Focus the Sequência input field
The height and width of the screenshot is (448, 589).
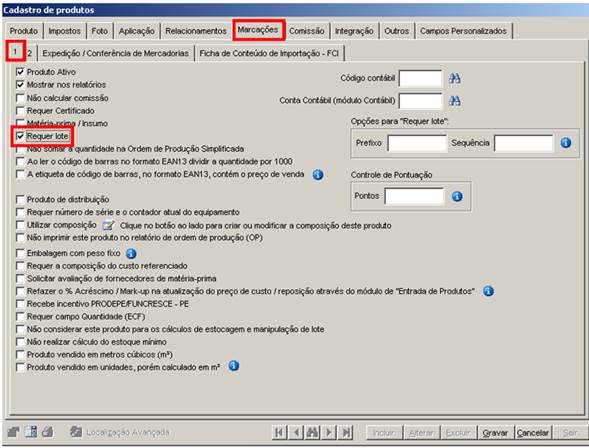click(524, 143)
